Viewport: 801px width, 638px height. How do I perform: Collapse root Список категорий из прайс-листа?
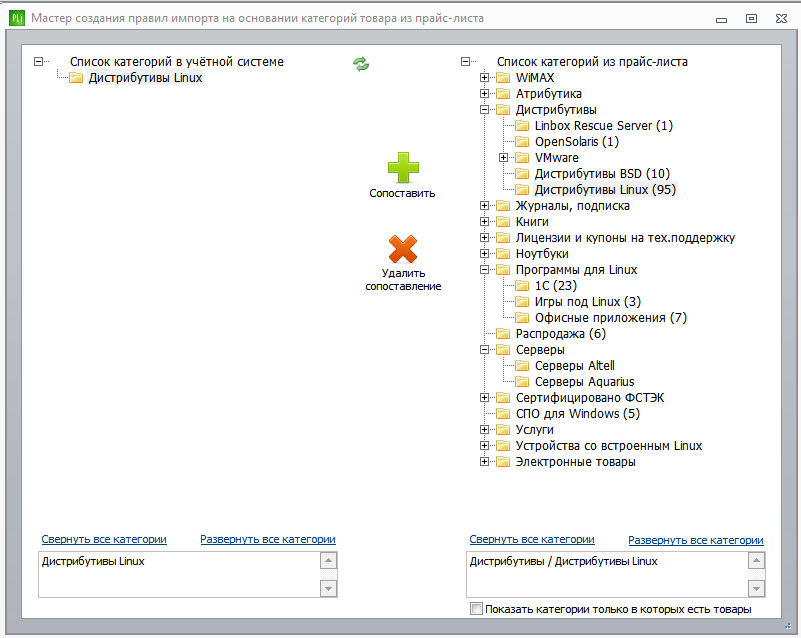pyautogui.click(x=465, y=61)
